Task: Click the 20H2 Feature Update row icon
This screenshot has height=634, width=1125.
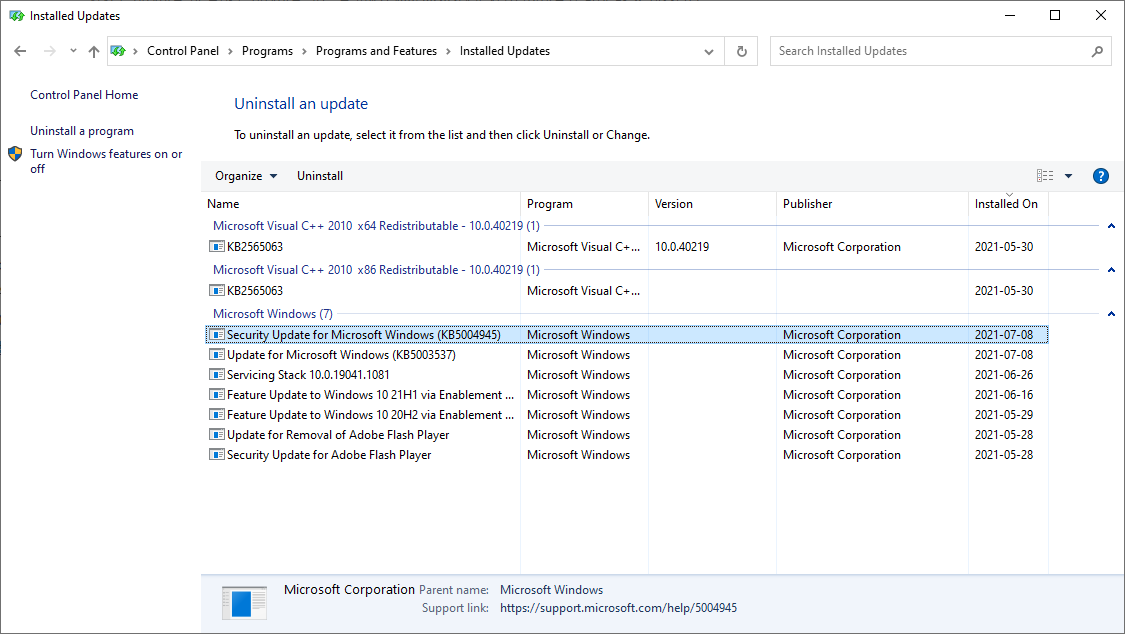Action: (217, 415)
